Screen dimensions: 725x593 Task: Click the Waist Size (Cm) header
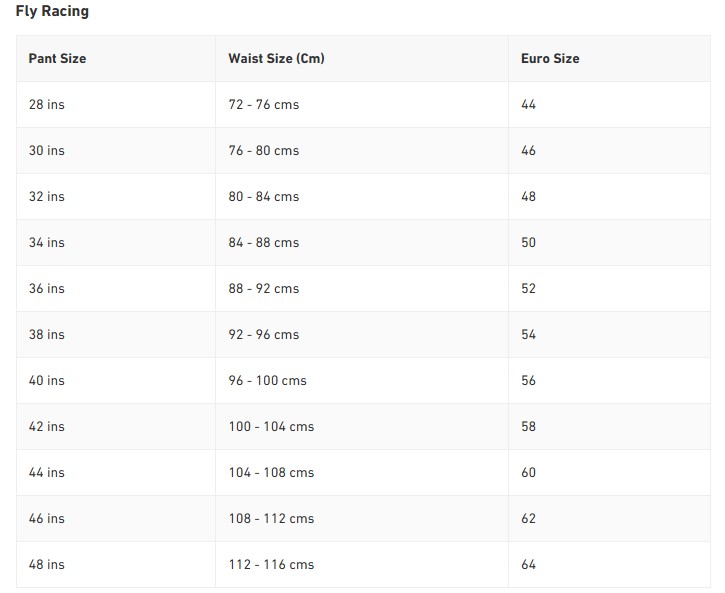276,59
